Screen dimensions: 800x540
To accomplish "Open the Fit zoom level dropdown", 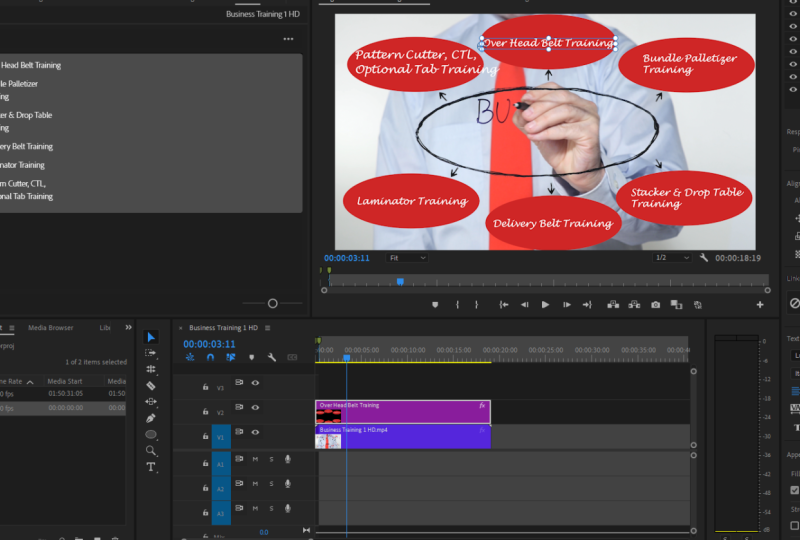I will click(x=407, y=258).
